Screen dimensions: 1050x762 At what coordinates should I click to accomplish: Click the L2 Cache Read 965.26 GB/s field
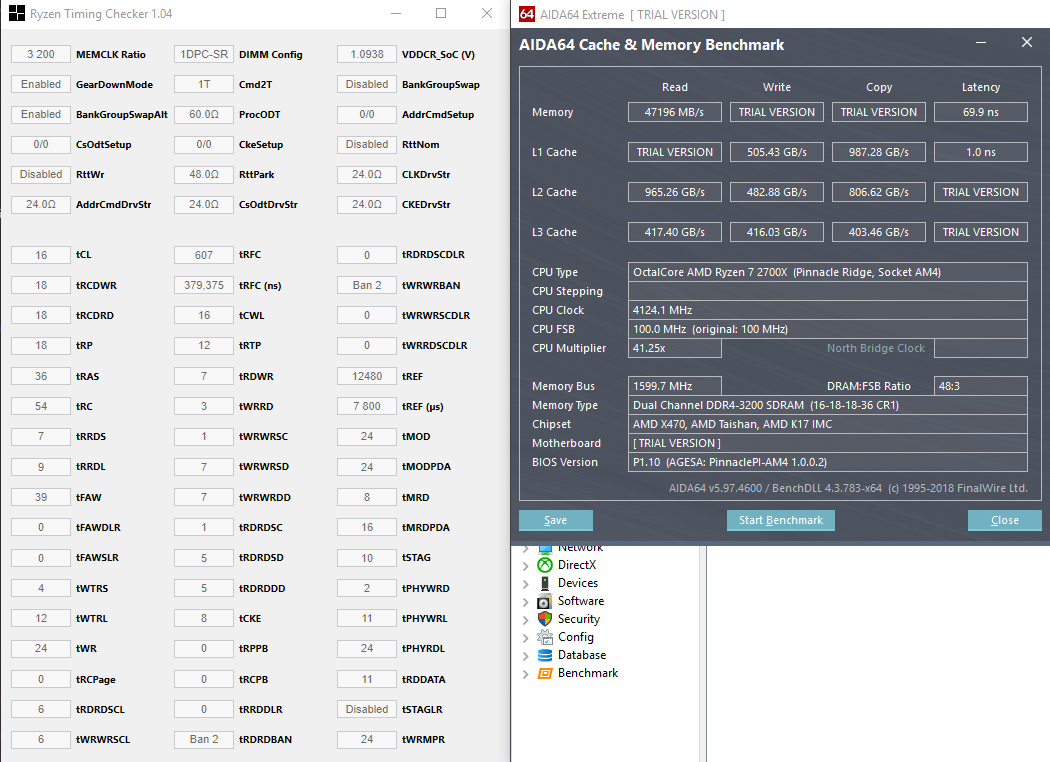click(674, 192)
